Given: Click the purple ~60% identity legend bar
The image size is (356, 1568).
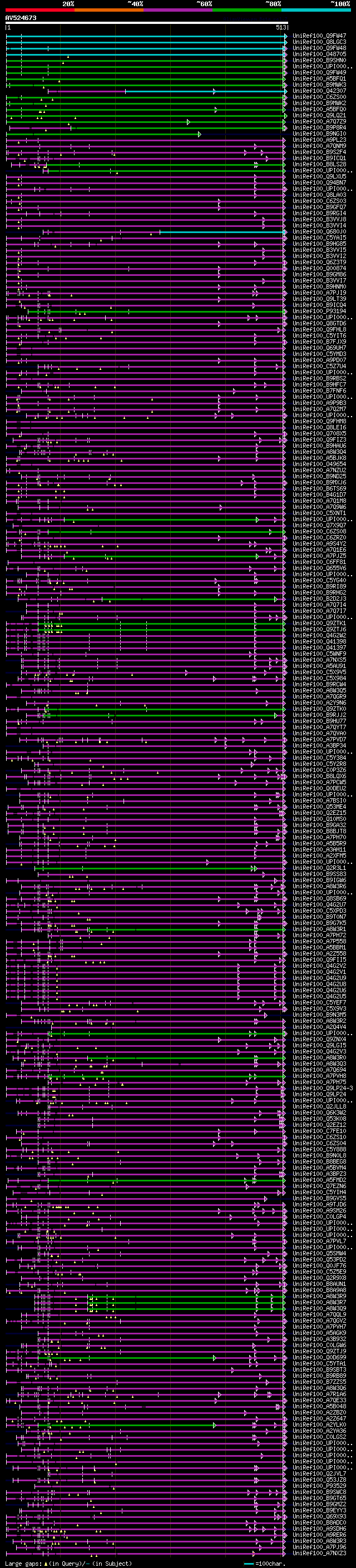Looking at the screenshot, I should (177, 10).
